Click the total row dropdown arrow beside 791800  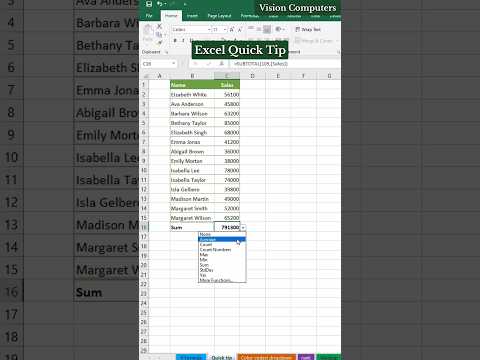pos(243,228)
